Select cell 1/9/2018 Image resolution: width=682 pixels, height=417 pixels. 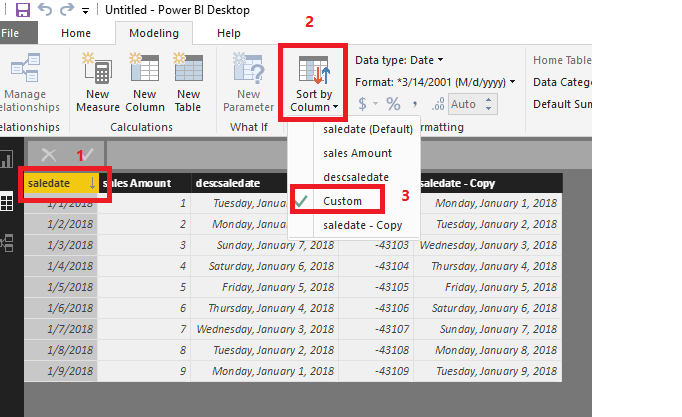(61, 371)
